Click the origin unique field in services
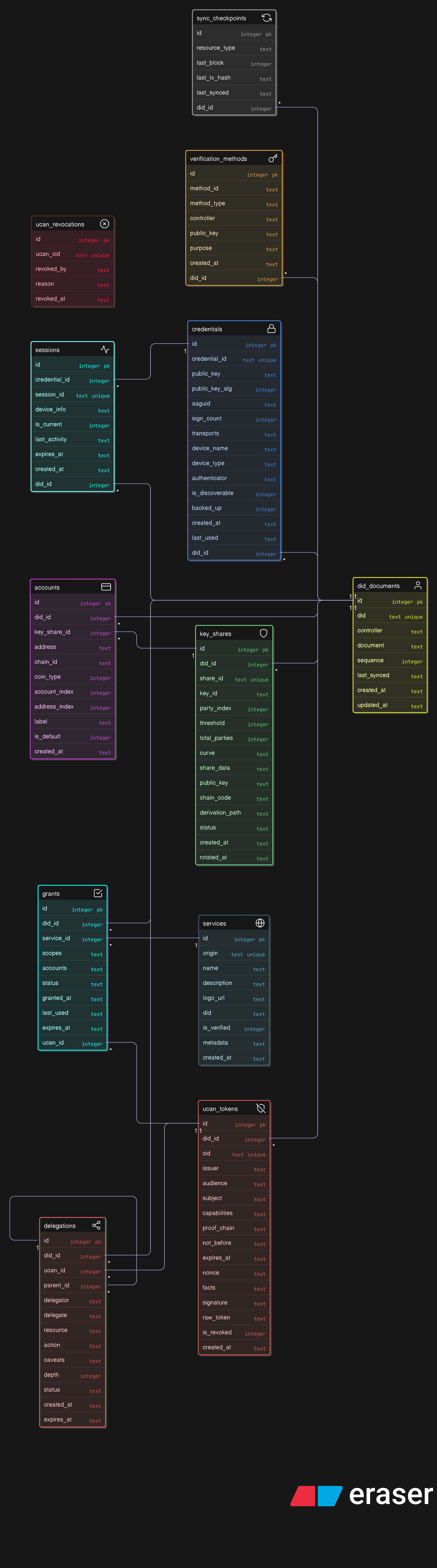The image size is (437, 1568). click(x=234, y=953)
